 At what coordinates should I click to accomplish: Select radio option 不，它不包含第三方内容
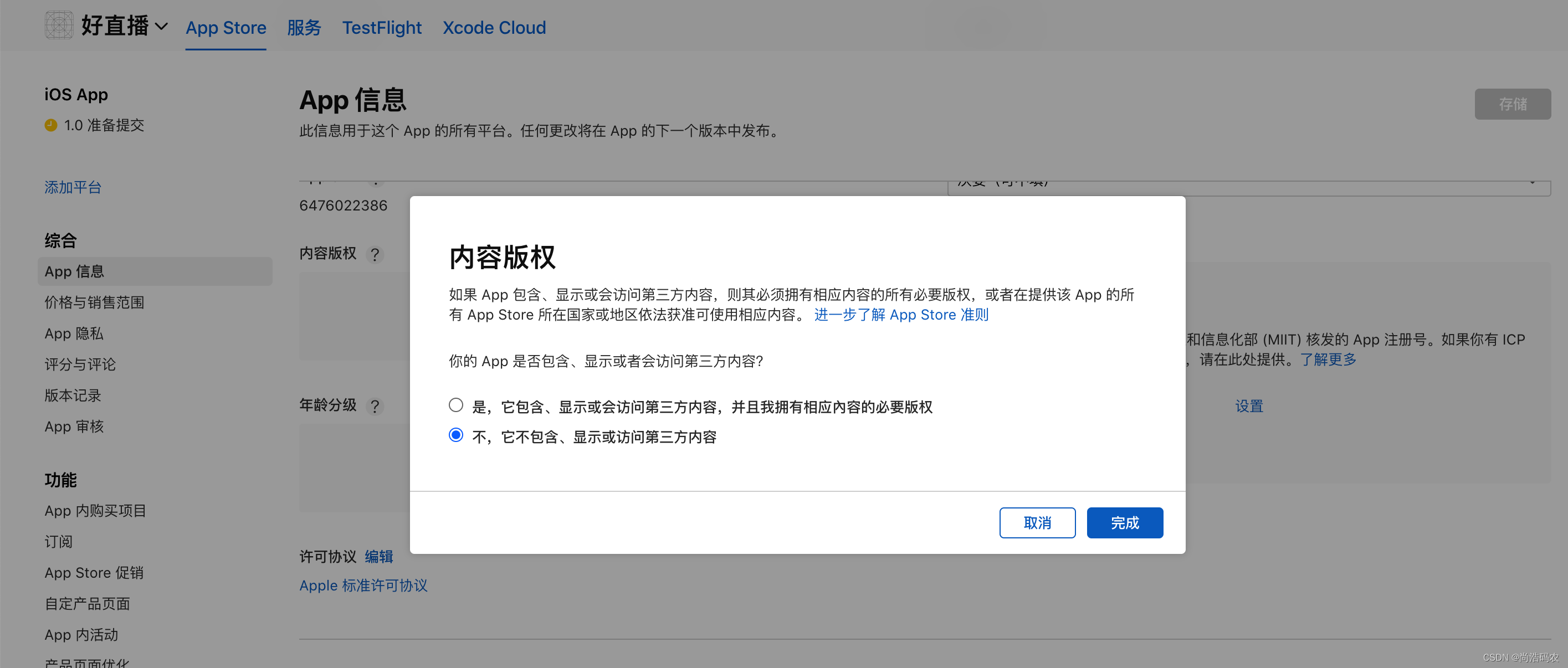click(x=455, y=435)
